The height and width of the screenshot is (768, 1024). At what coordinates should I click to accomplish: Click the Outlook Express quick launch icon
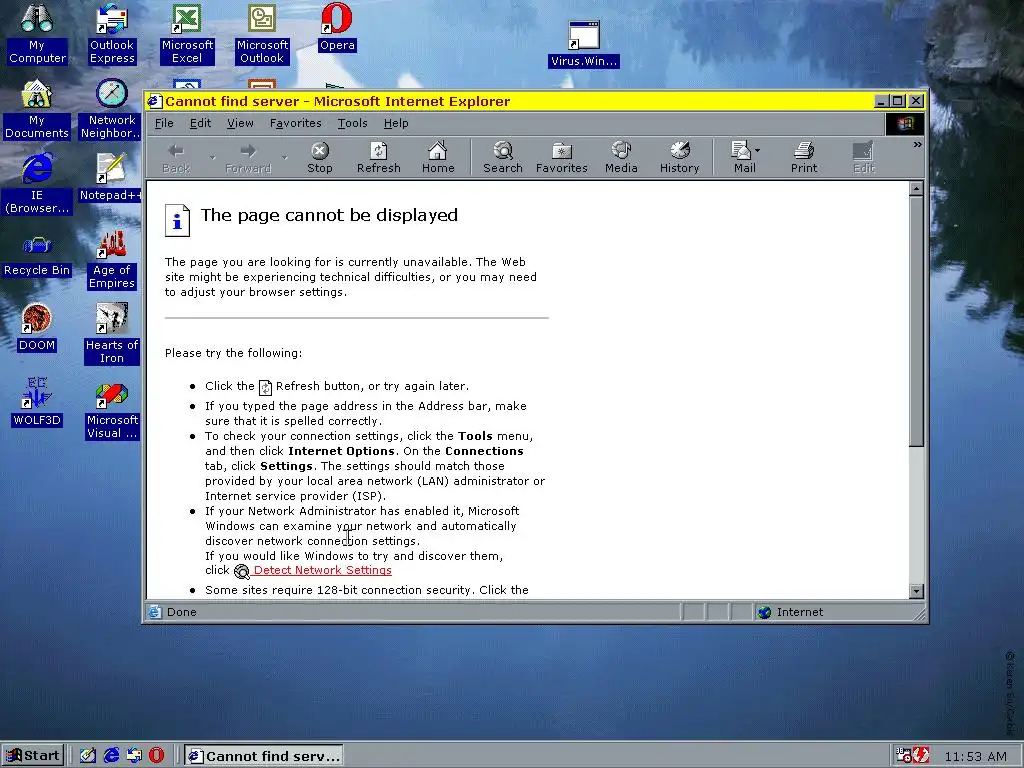coord(135,756)
